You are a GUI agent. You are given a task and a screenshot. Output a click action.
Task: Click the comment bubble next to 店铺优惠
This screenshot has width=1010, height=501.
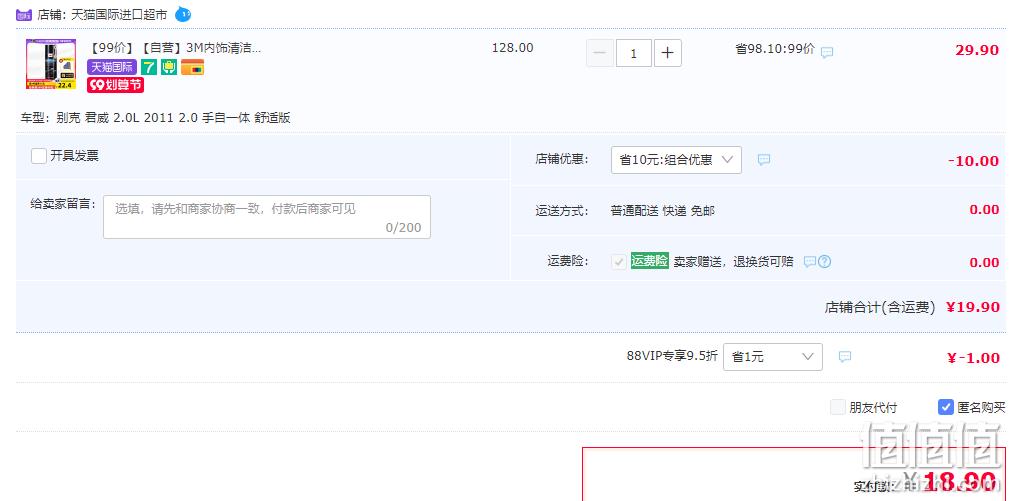764,160
